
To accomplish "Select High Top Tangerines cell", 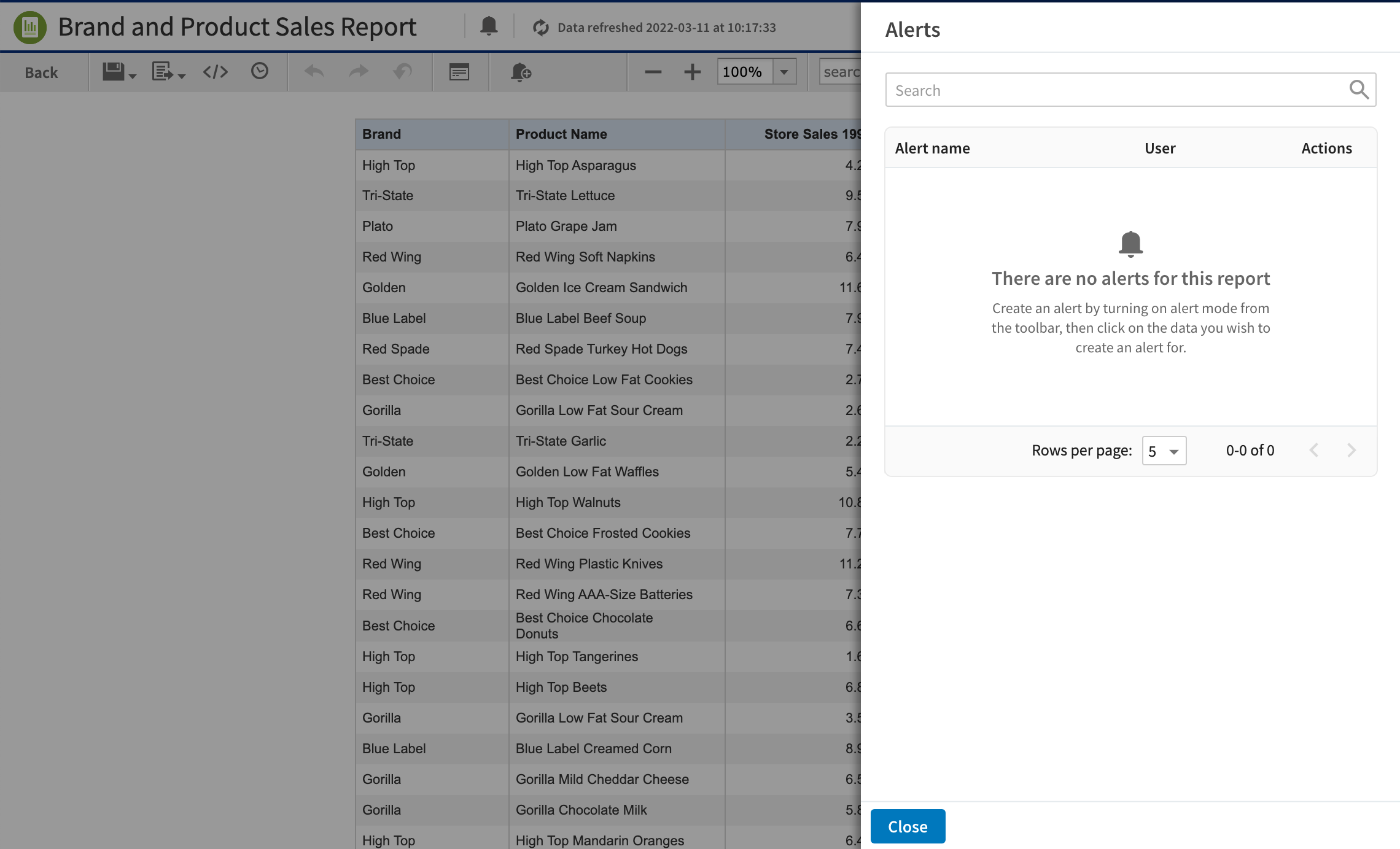I will 616,656.
